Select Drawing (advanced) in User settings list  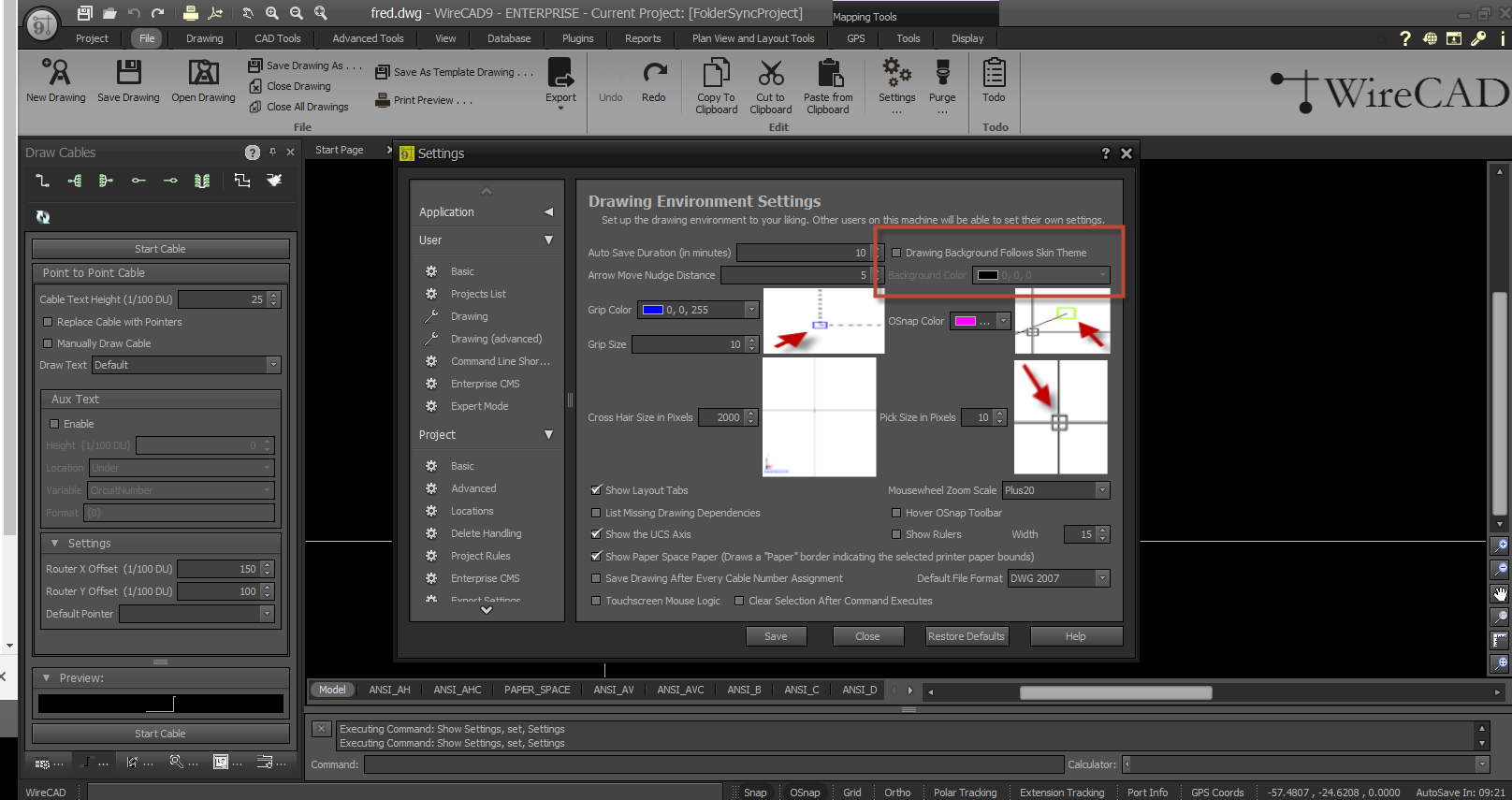[496, 339]
